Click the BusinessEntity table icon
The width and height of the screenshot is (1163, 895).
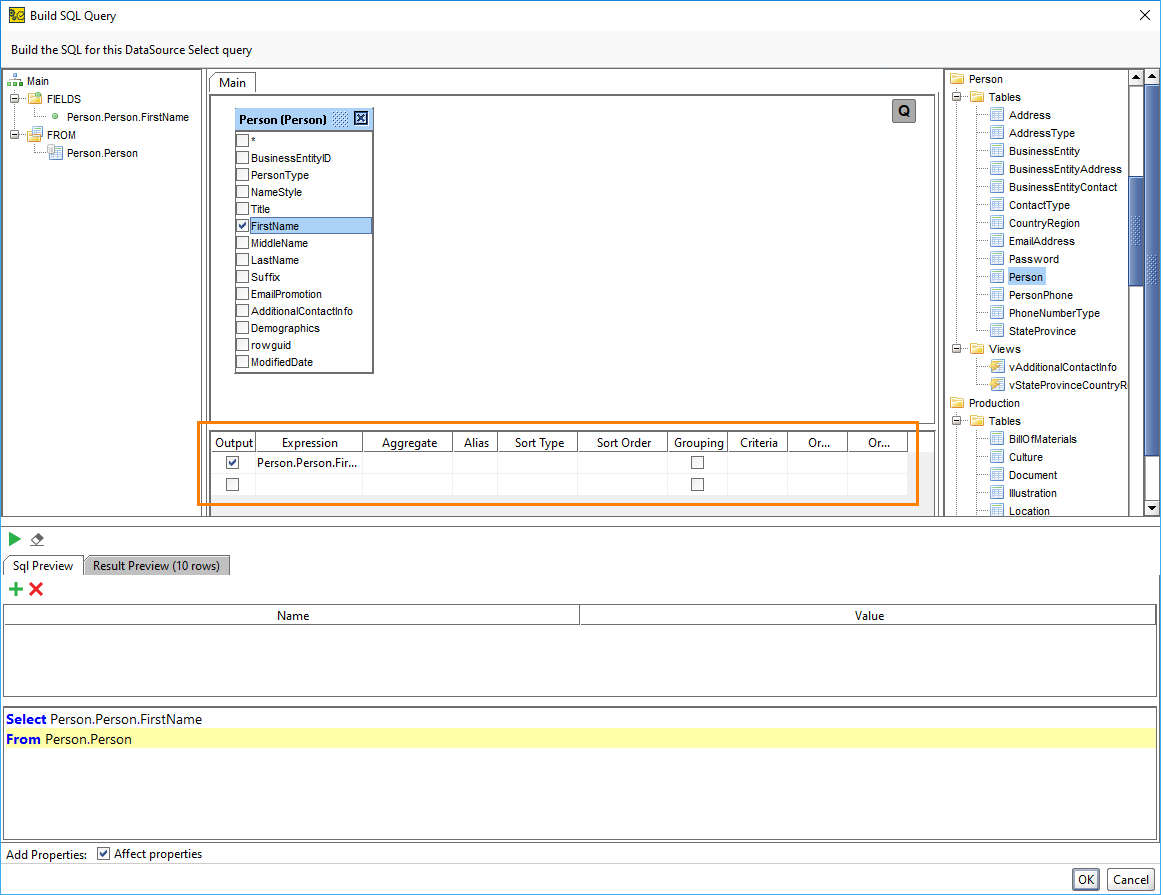(x=997, y=151)
